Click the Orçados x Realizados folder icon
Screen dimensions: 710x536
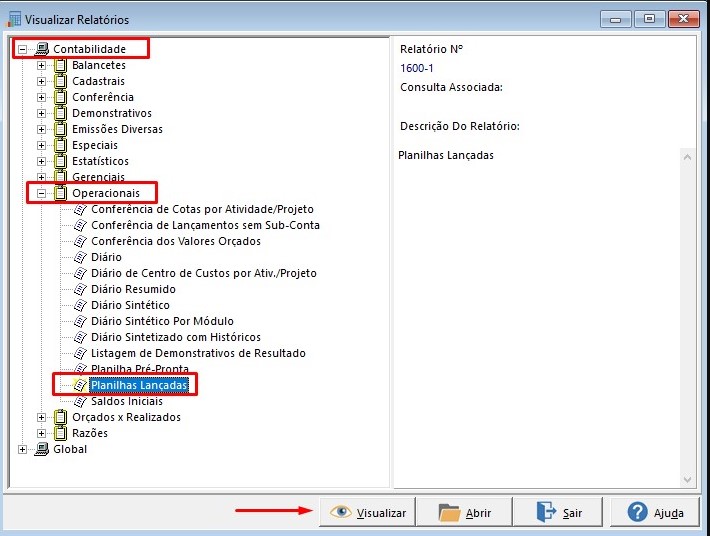[x=61, y=417]
